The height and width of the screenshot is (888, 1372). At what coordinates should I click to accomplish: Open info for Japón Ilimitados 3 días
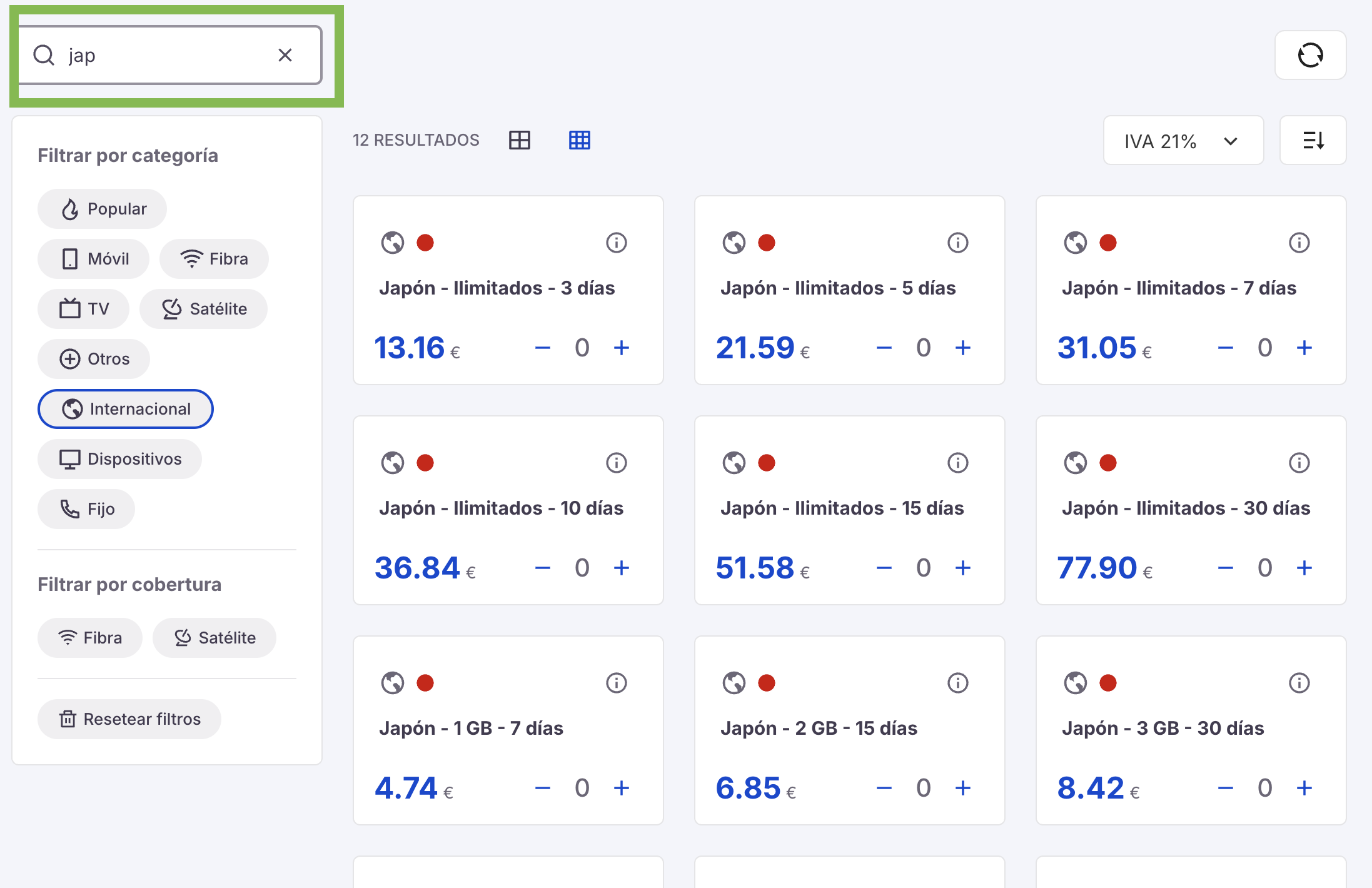click(616, 243)
